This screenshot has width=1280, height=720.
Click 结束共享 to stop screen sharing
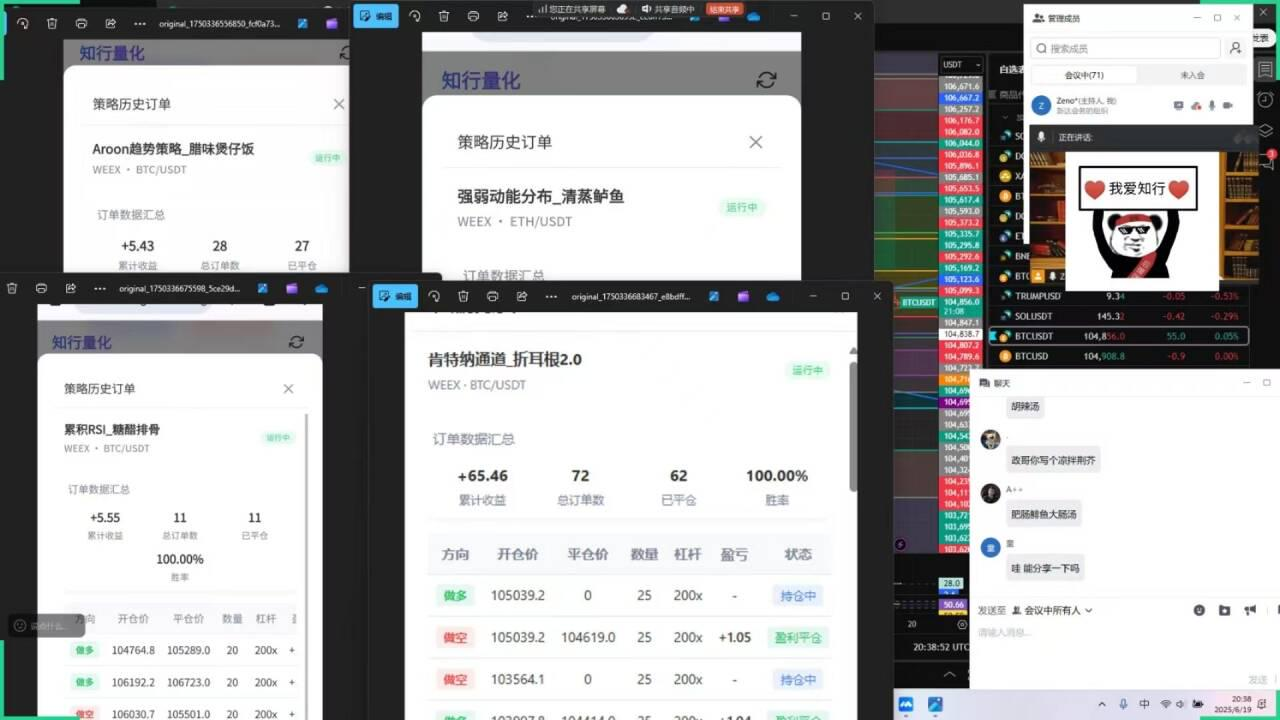[725, 9]
